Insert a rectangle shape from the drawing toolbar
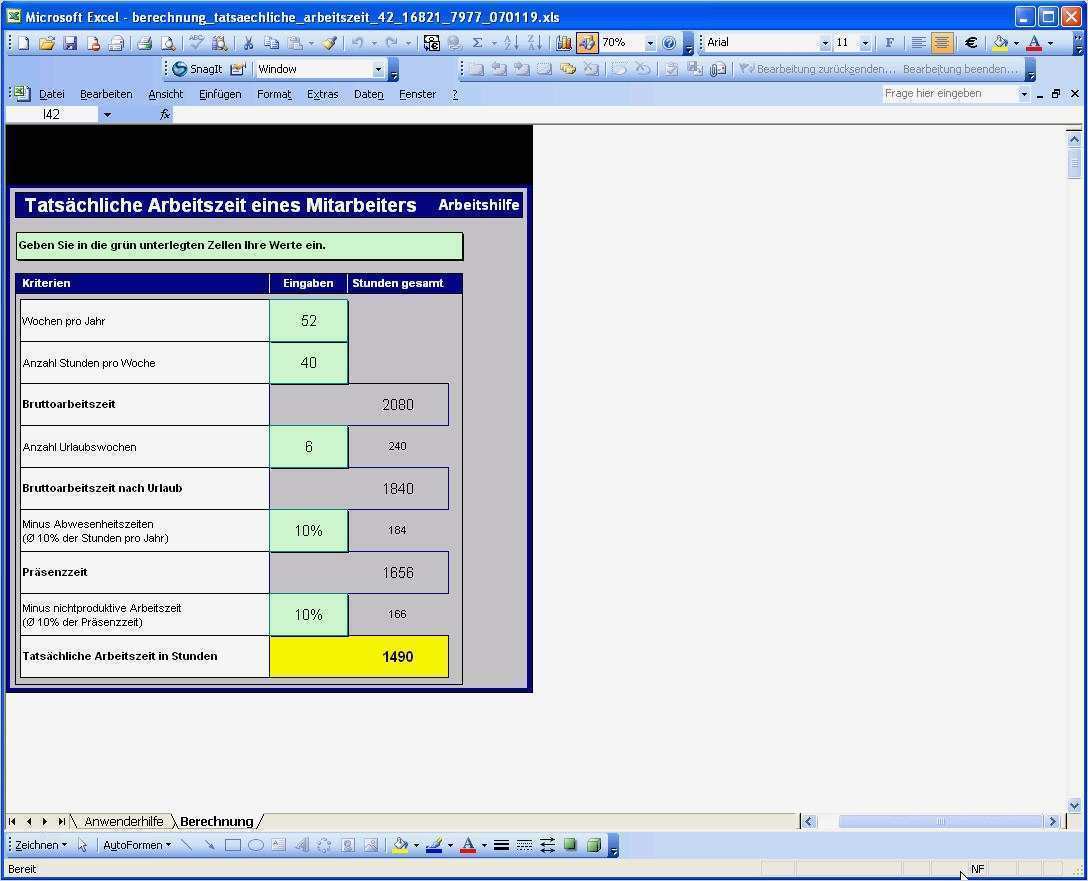 [x=232, y=845]
